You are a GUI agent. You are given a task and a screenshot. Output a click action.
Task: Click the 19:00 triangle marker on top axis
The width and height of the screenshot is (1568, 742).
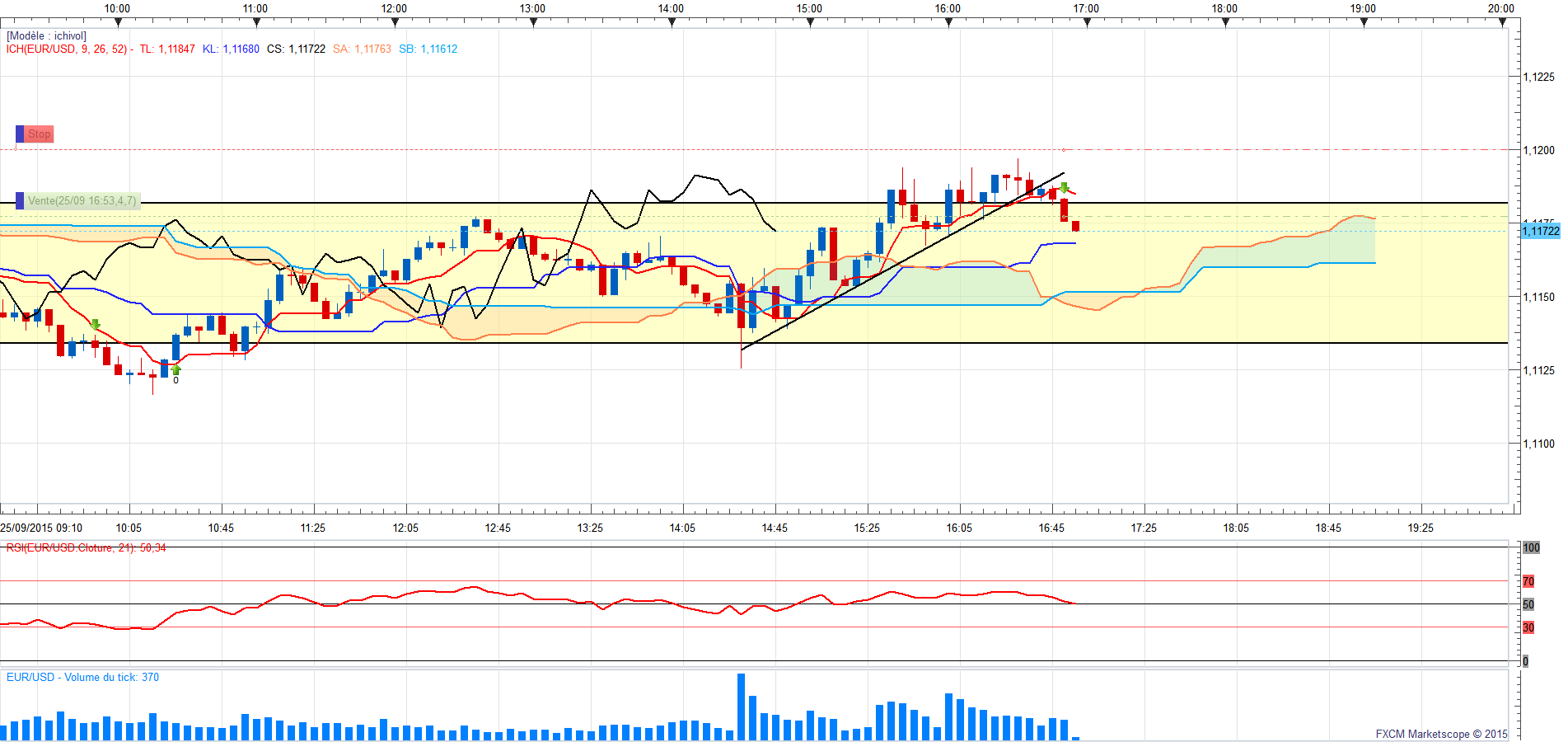1364,22
